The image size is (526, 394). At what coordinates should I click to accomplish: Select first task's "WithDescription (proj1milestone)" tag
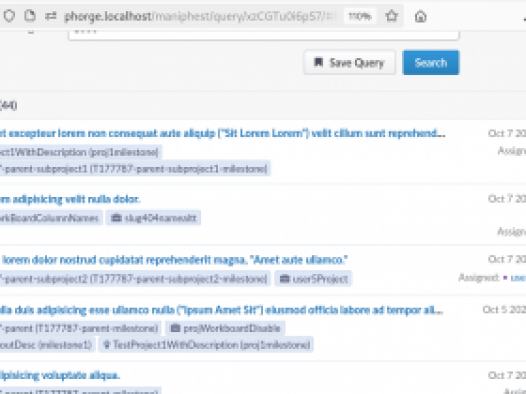[81, 152]
